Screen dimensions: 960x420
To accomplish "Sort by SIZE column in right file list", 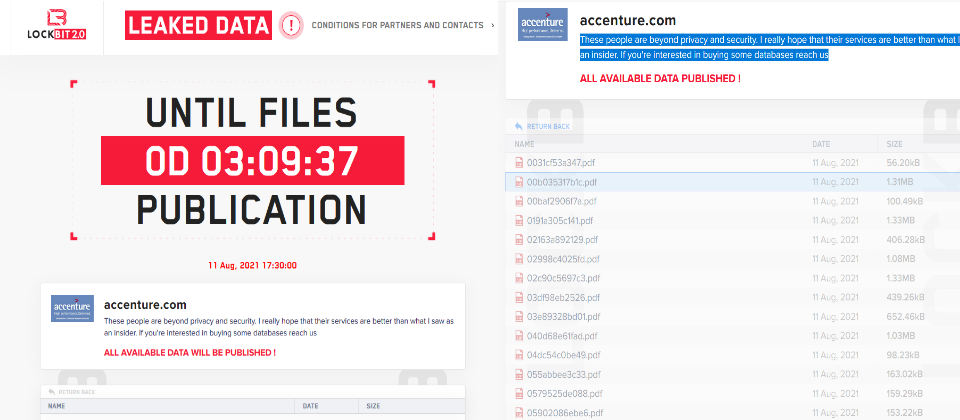I will 894,144.
